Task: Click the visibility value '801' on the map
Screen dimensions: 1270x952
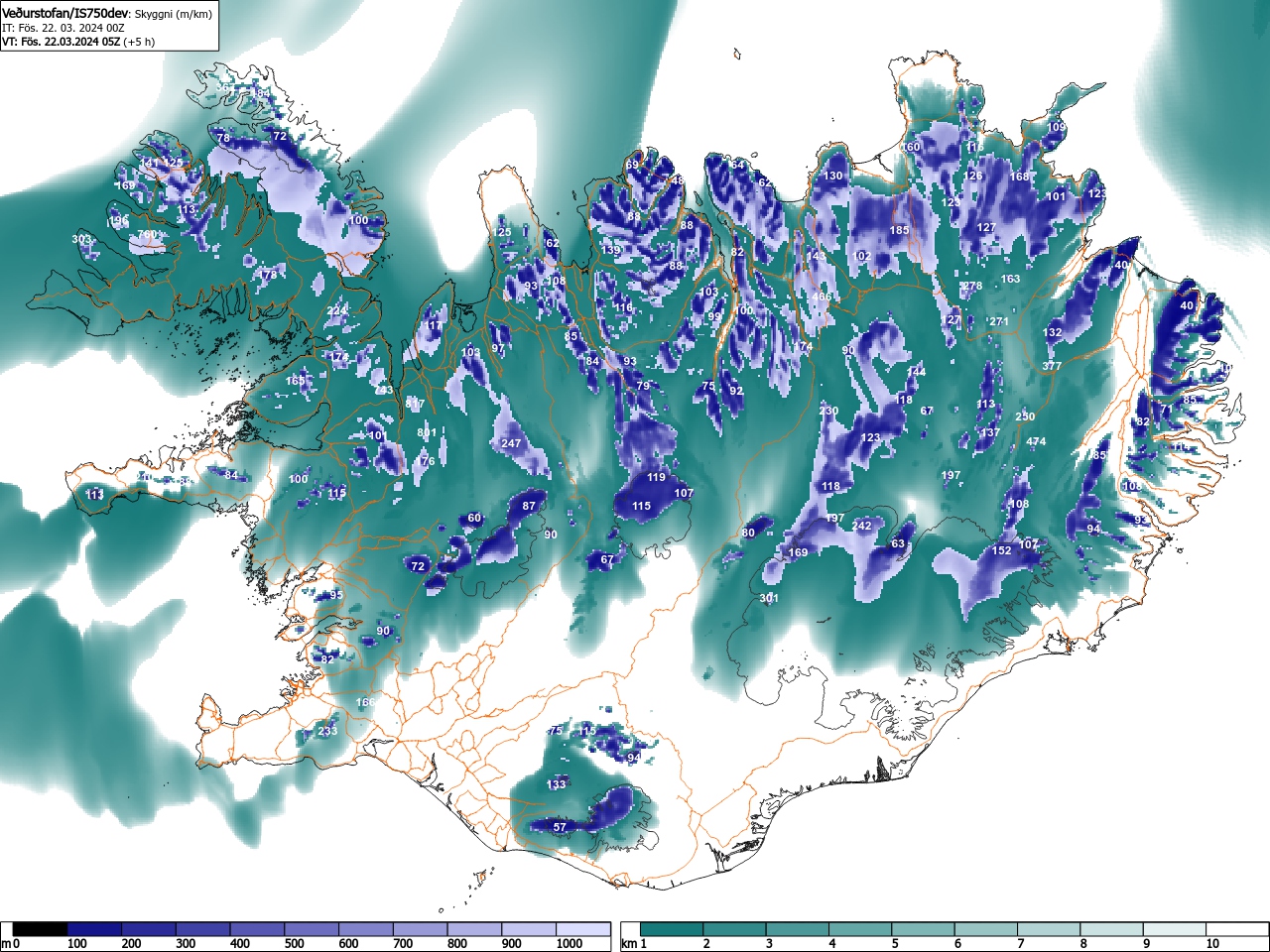Action: click(x=427, y=432)
